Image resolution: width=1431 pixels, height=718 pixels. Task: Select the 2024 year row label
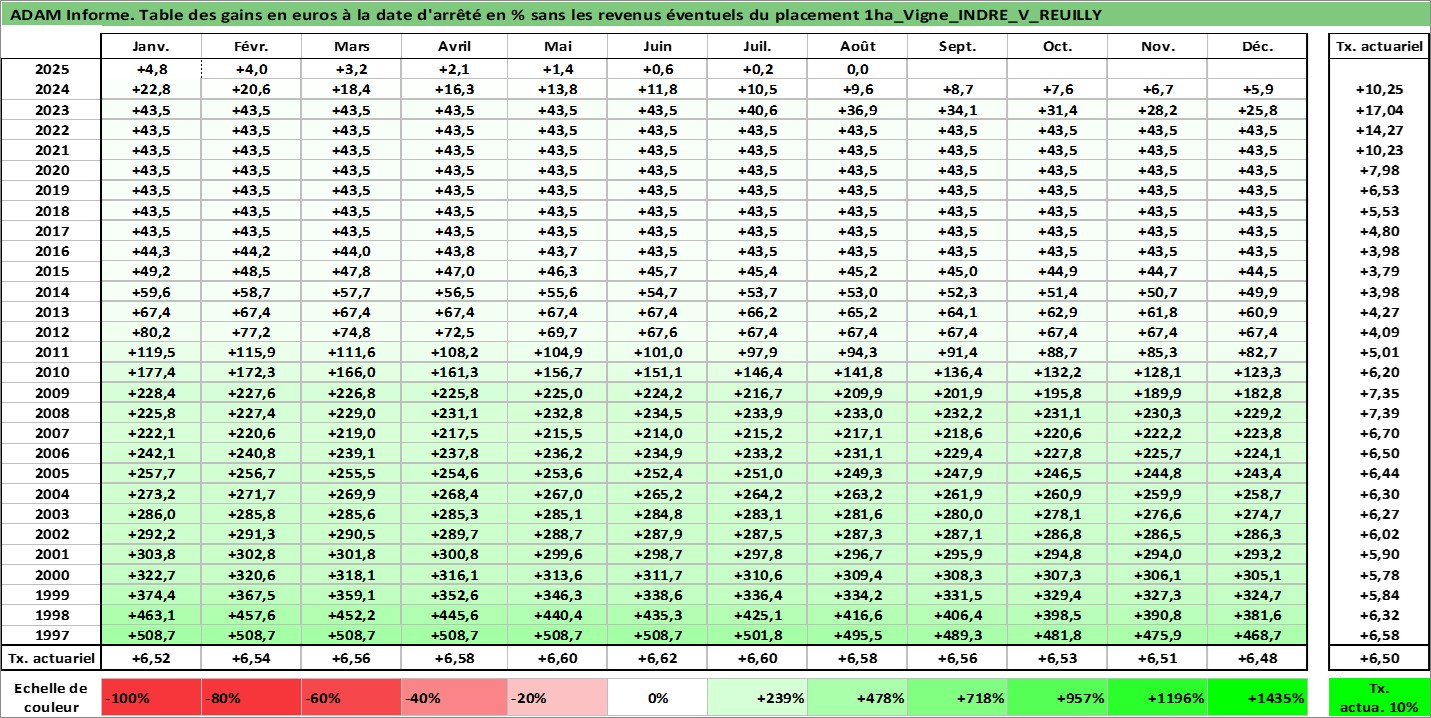click(x=52, y=90)
